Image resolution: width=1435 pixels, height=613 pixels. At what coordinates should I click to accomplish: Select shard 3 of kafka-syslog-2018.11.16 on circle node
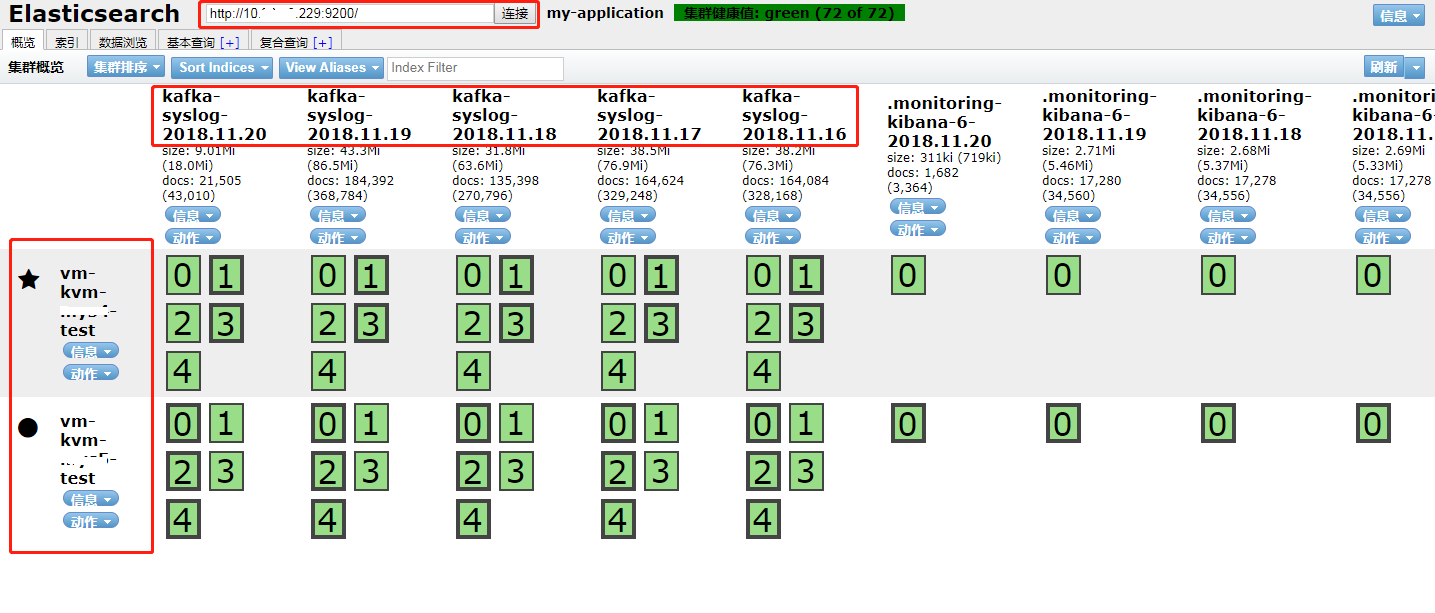806,471
